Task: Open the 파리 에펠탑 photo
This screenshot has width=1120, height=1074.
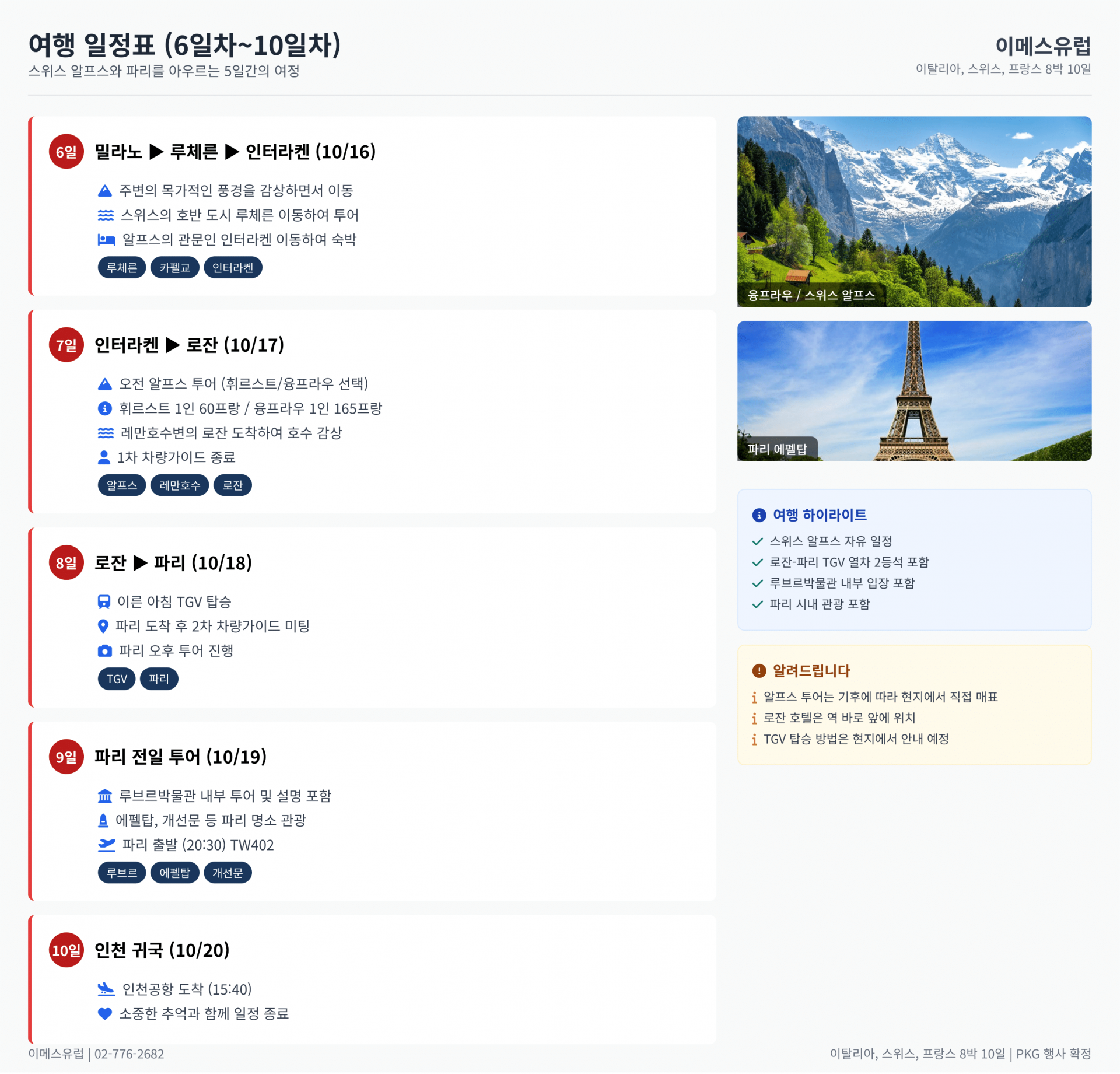Action: click(914, 391)
